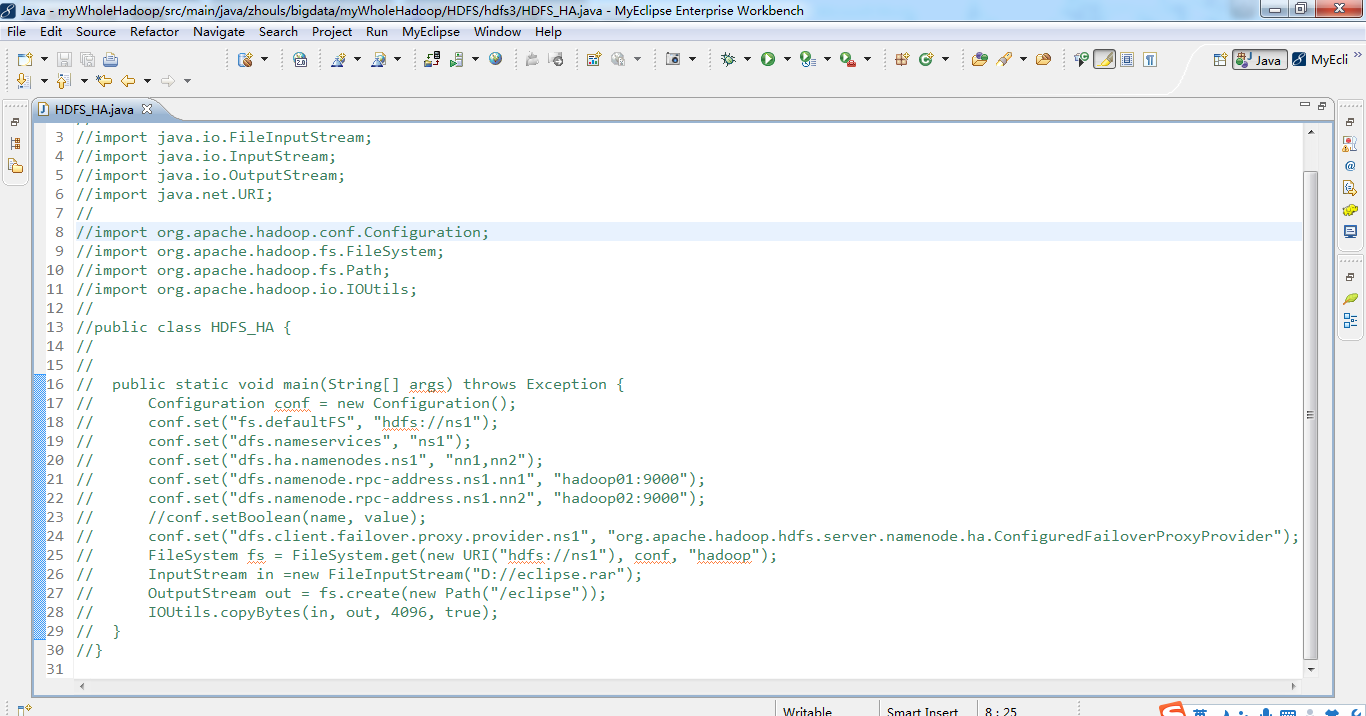Open the Next Annotation dropdown arrow
This screenshot has width=1366, height=716.
pyautogui.click(x=43, y=81)
